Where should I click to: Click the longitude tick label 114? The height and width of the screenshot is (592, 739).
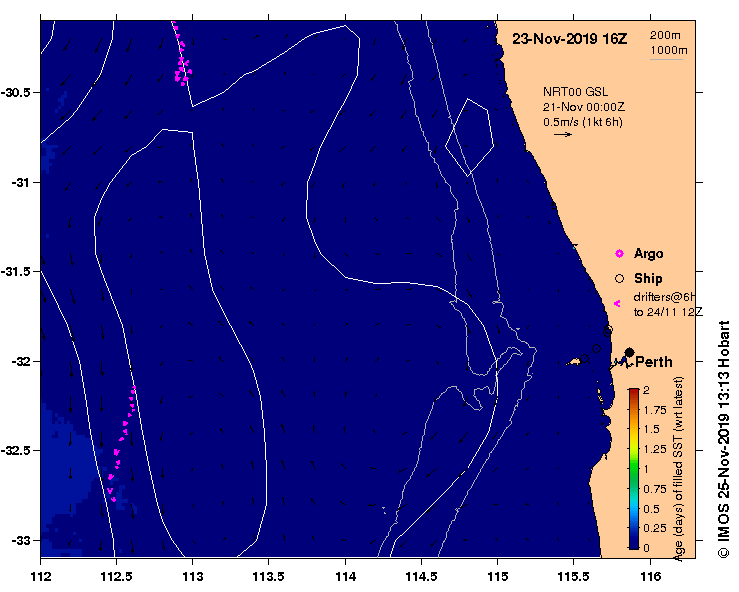pos(345,576)
